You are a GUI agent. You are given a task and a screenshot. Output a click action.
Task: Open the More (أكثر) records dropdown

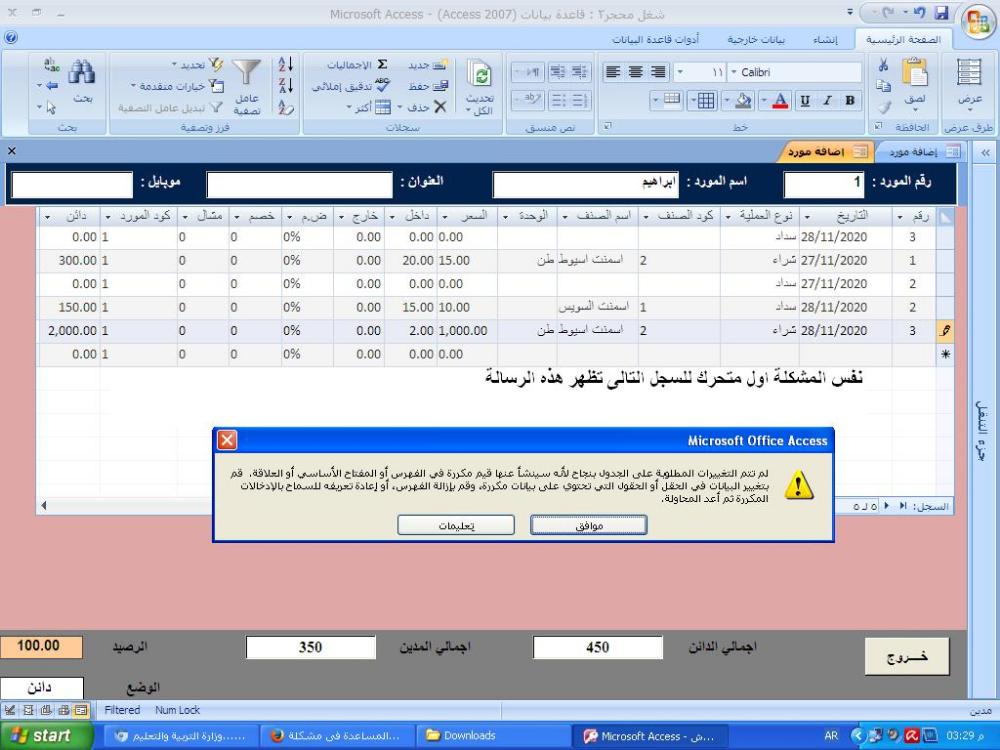point(369,108)
